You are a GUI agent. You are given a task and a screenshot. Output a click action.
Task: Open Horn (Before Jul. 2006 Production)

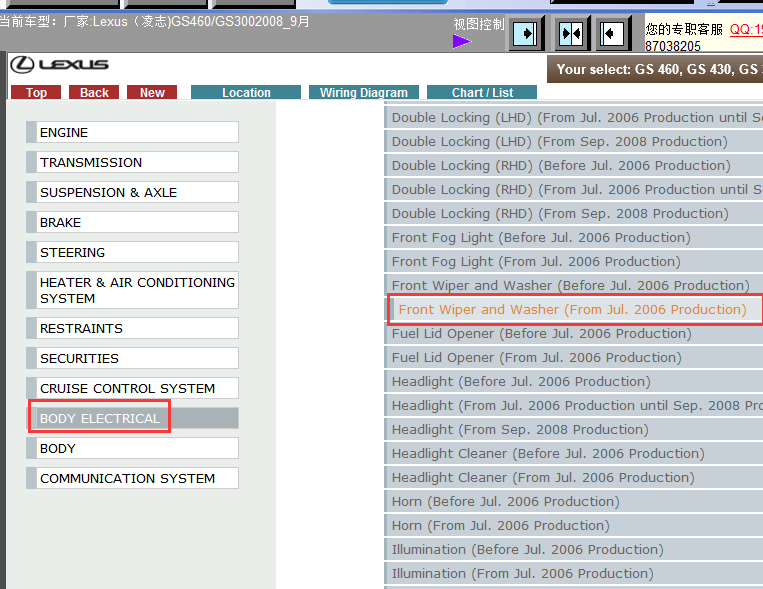(574, 502)
